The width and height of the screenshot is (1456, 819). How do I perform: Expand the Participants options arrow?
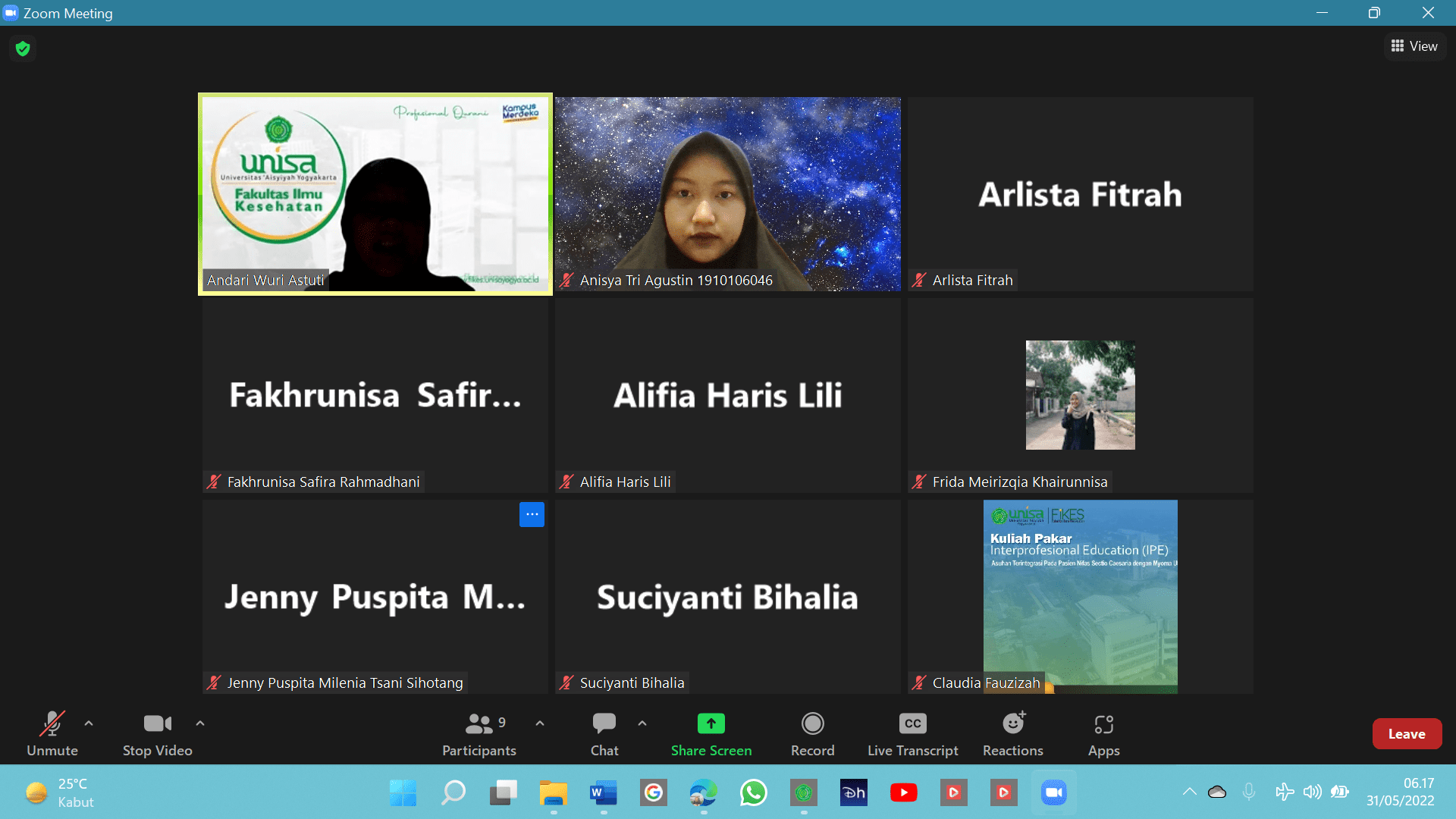click(540, 723)
